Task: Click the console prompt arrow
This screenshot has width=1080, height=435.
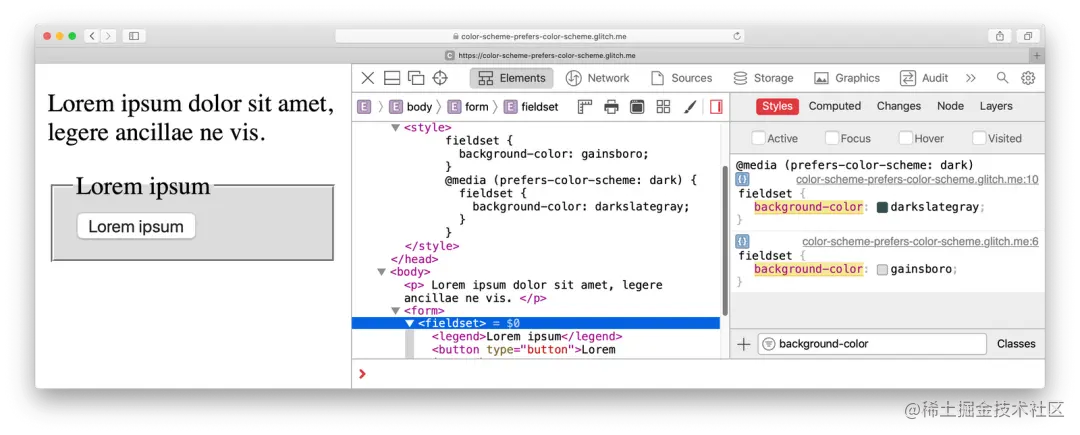Action: coord(362,374)
